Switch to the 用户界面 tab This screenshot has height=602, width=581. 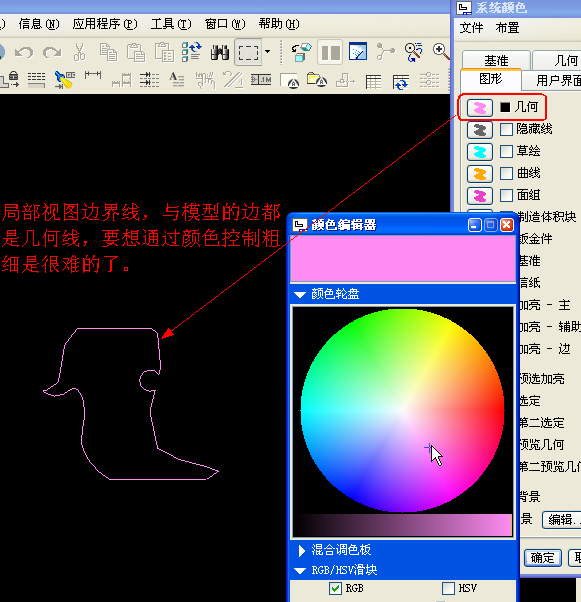[553, 80]
